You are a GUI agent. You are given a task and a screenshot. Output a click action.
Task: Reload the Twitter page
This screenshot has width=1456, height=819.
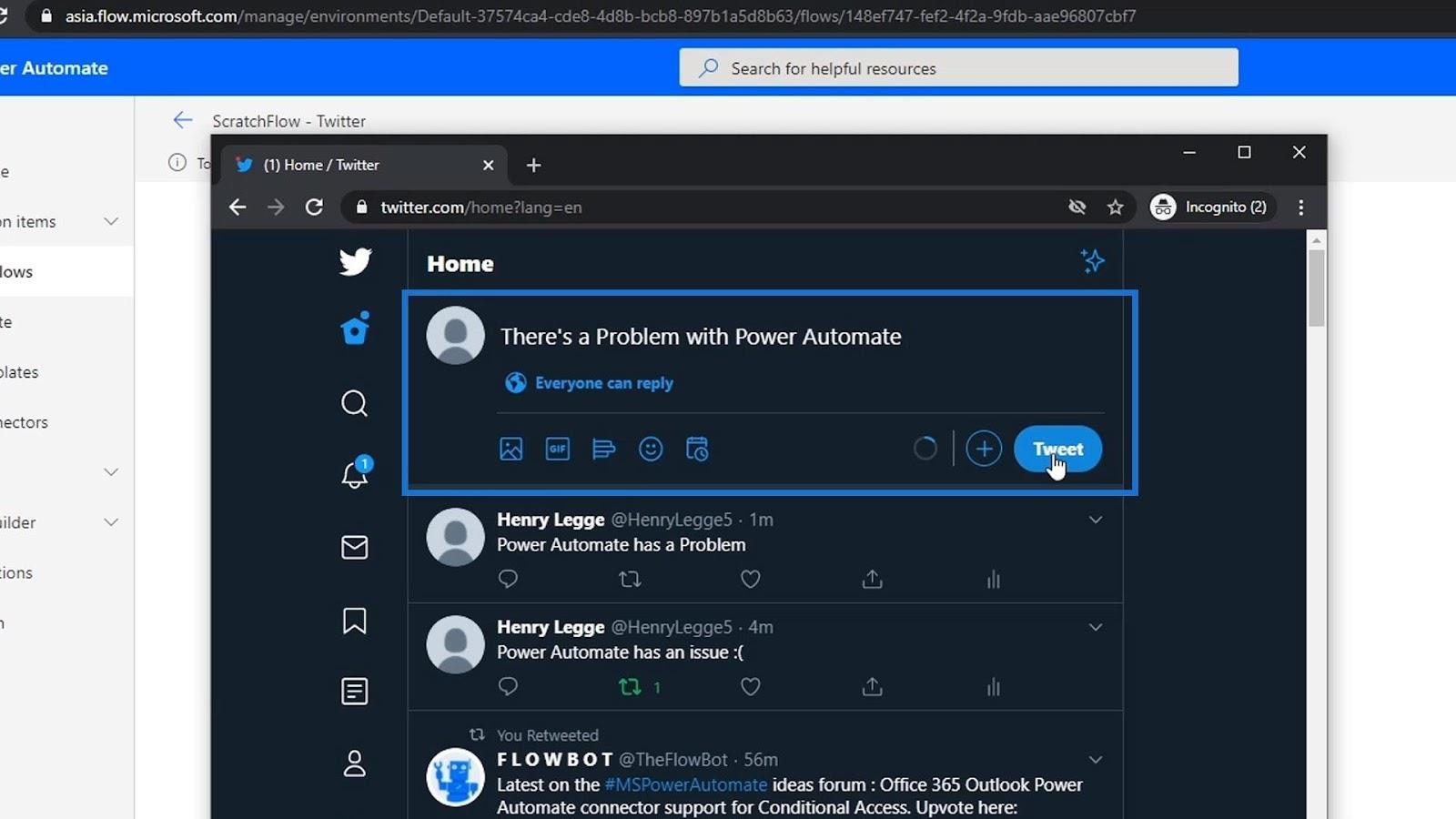pos(314,207)
